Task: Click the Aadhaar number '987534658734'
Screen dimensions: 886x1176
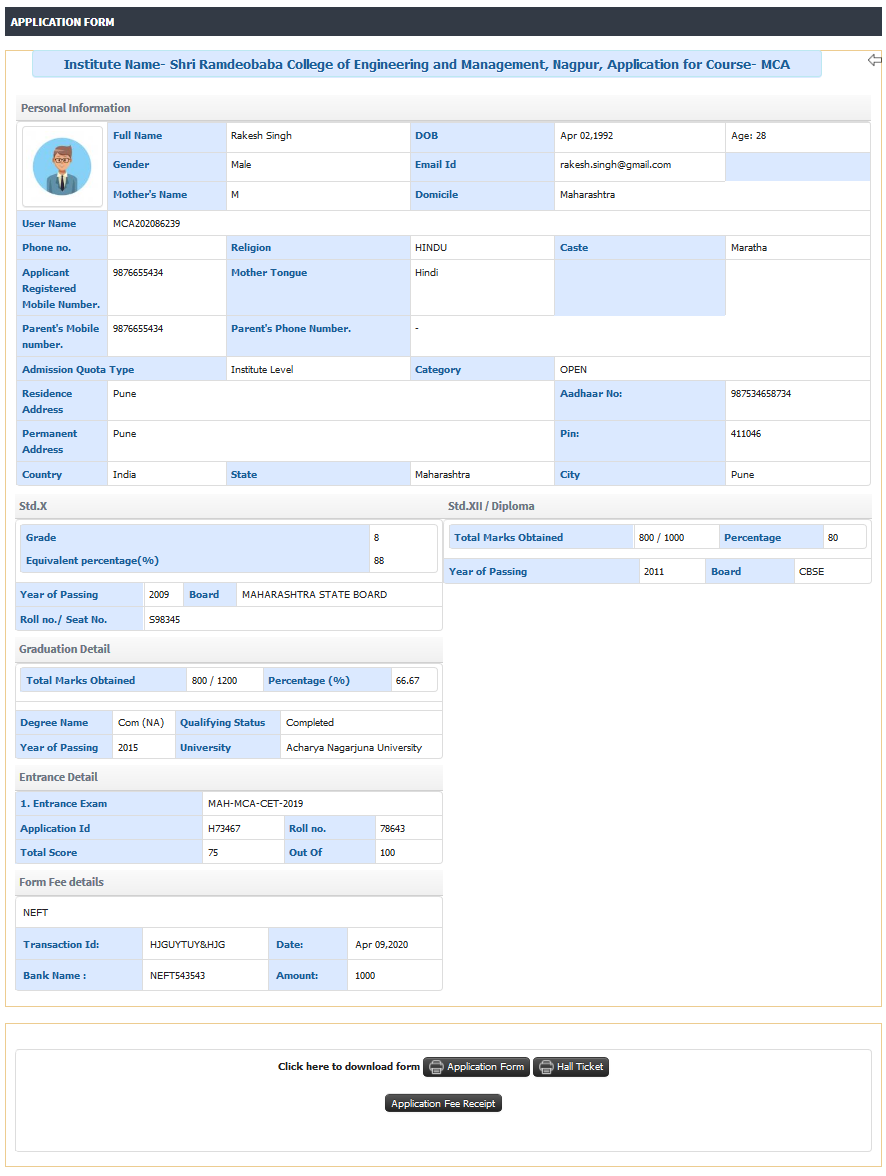Action: pyautogui.click(x=761, y=394)
